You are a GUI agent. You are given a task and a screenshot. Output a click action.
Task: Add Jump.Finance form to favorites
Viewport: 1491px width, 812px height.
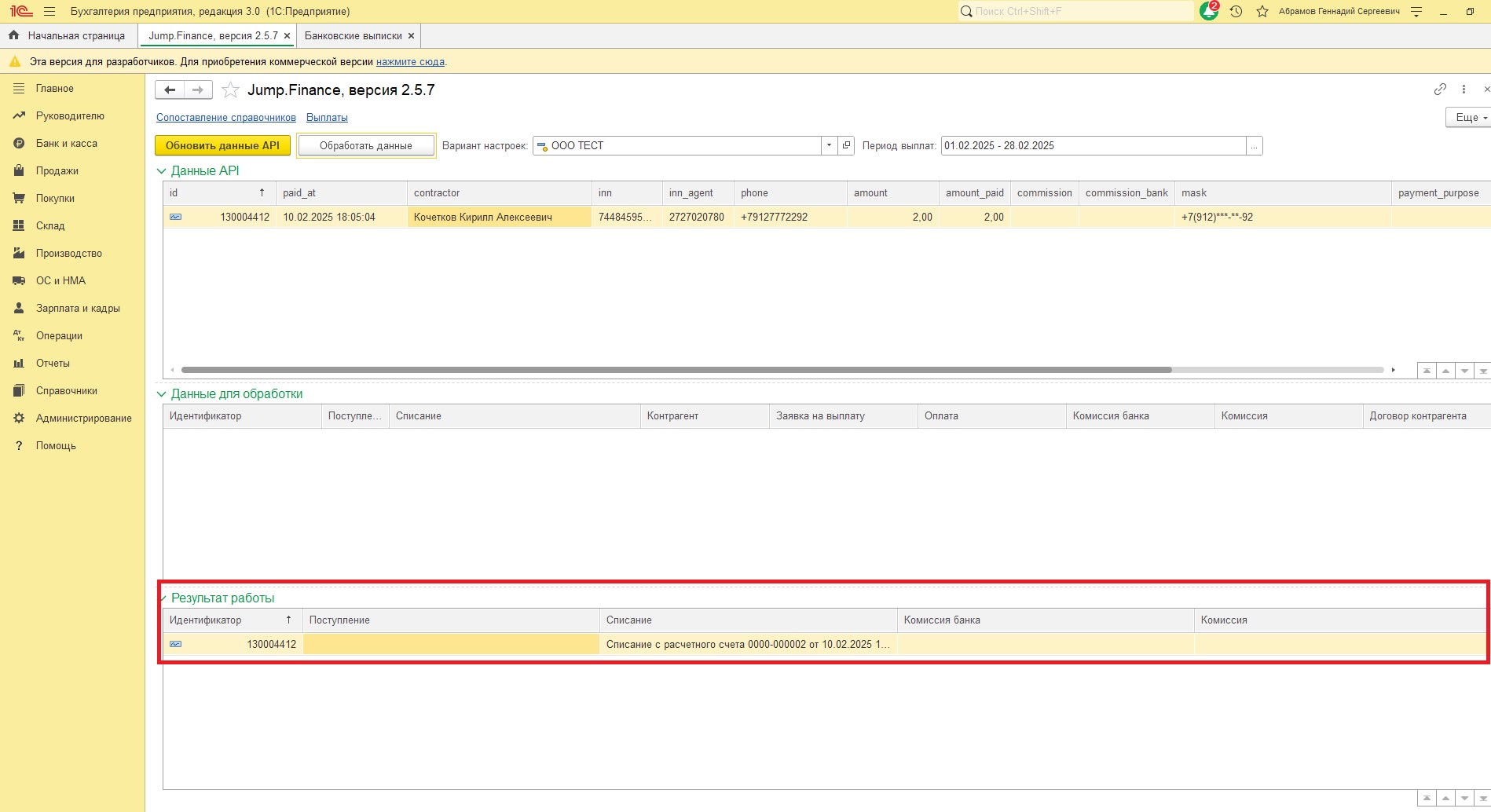[230, 90]
